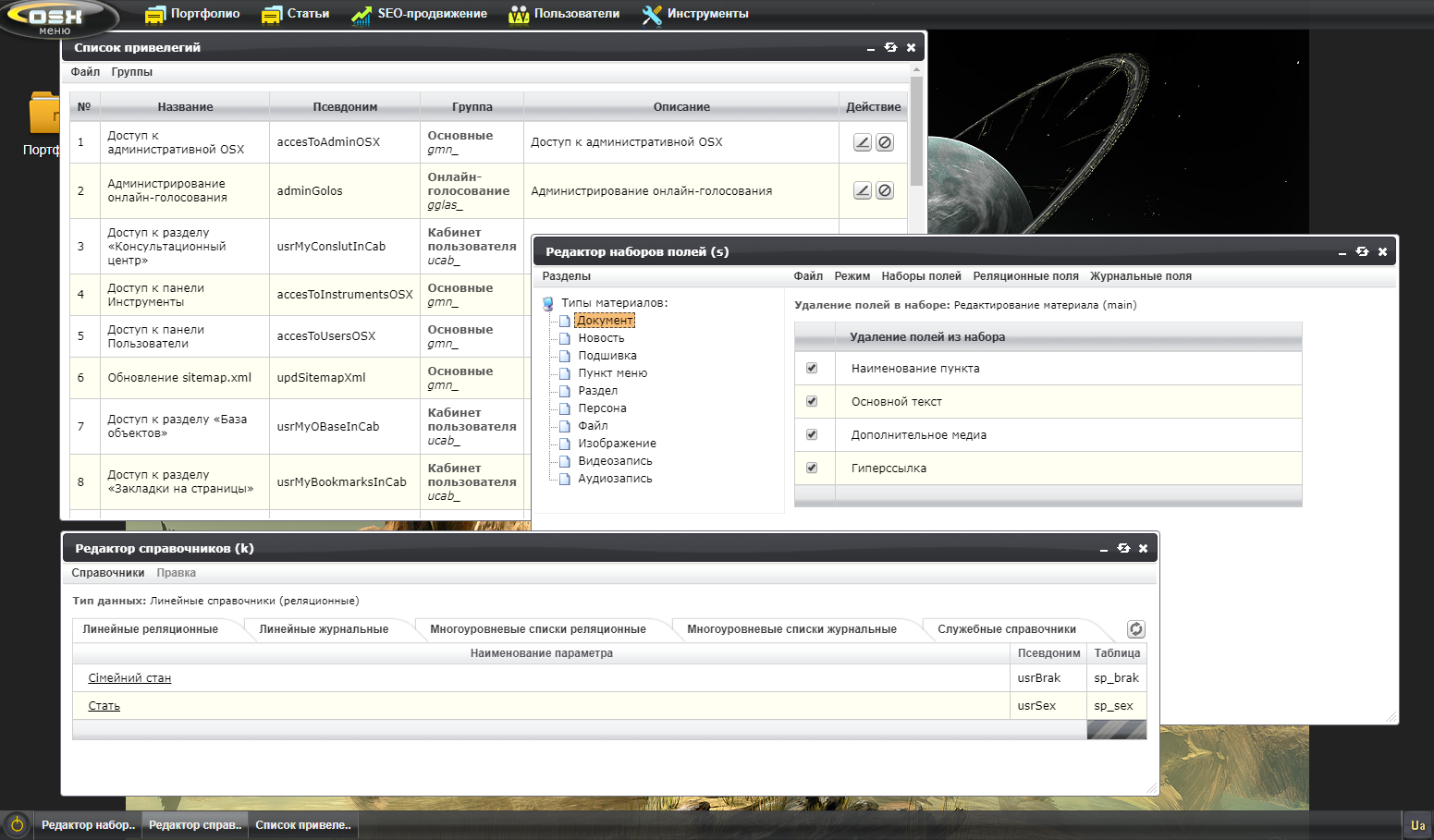Screen dimensions: 1434x840
Task: Open the Сімейний стан link
Action: 129,678
